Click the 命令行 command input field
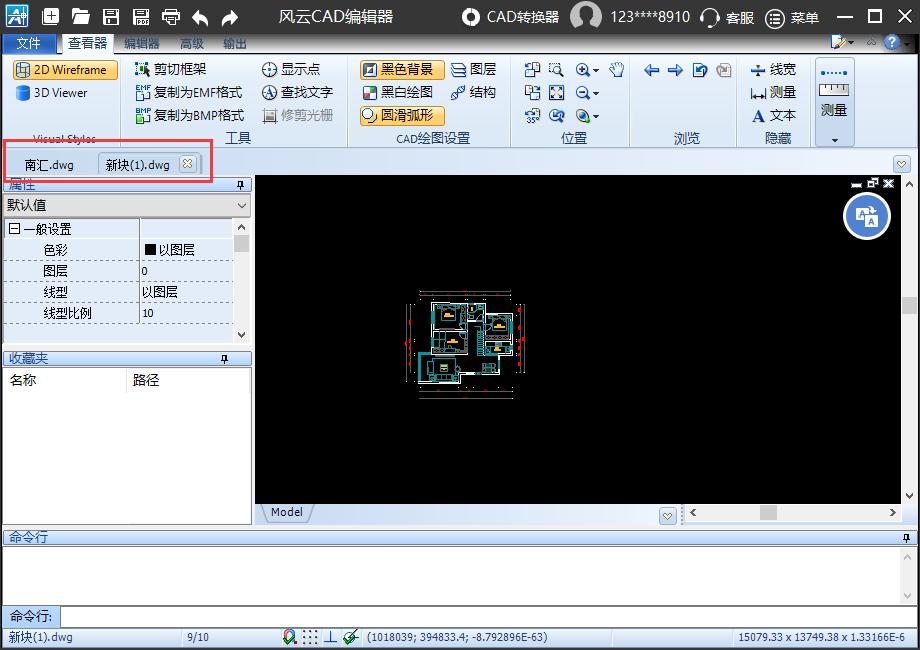The height and width of the screenshot is (650, 920). pos(485,616)
